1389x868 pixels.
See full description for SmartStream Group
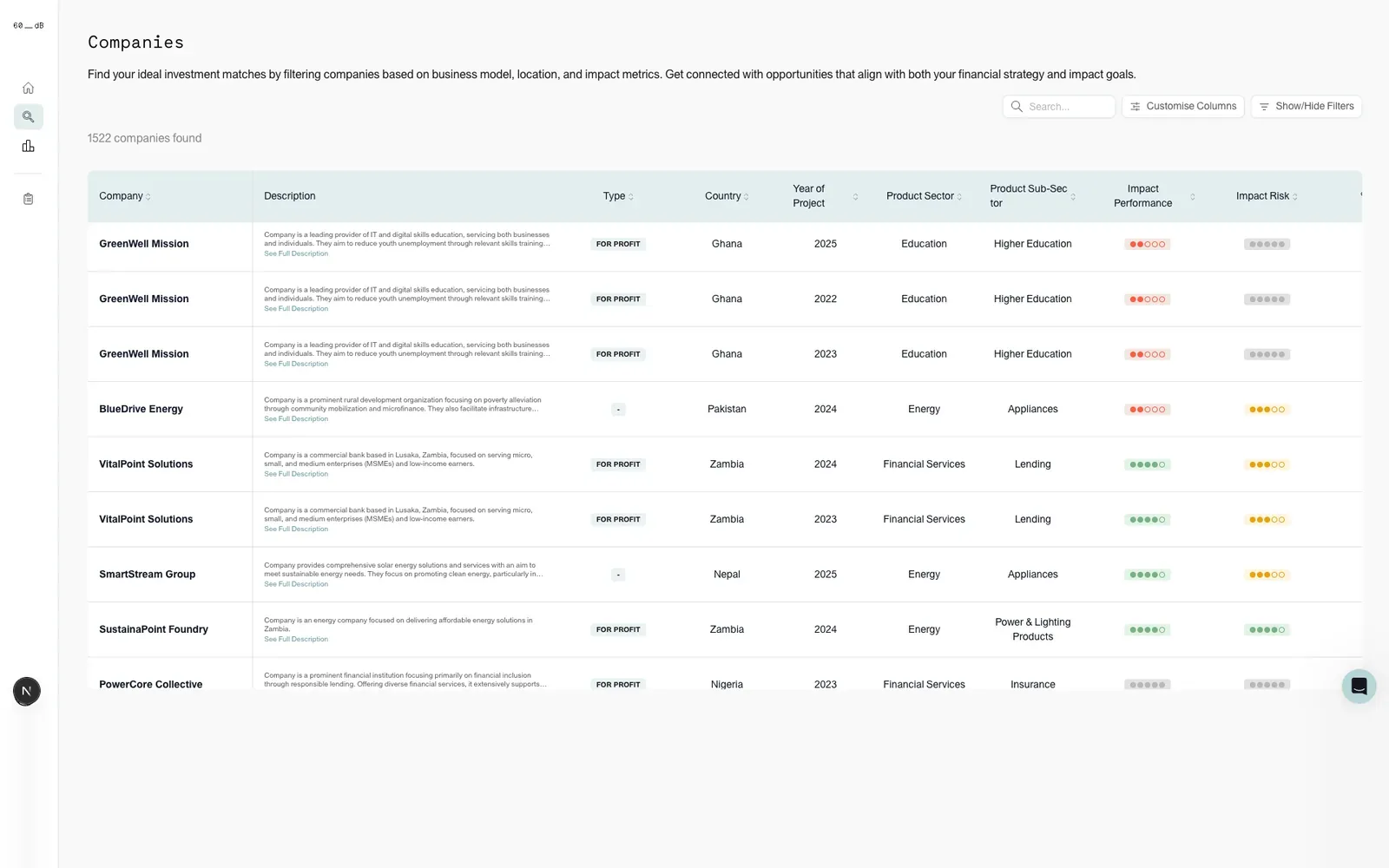click(x=296, y=584)
